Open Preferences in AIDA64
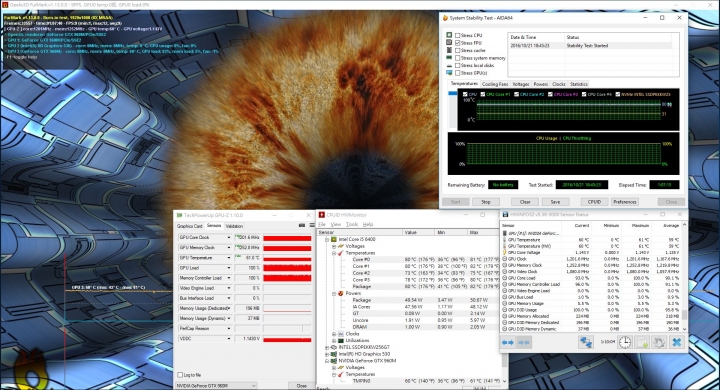Viewport: 720px width, 390px height. [x=625, y=202]
